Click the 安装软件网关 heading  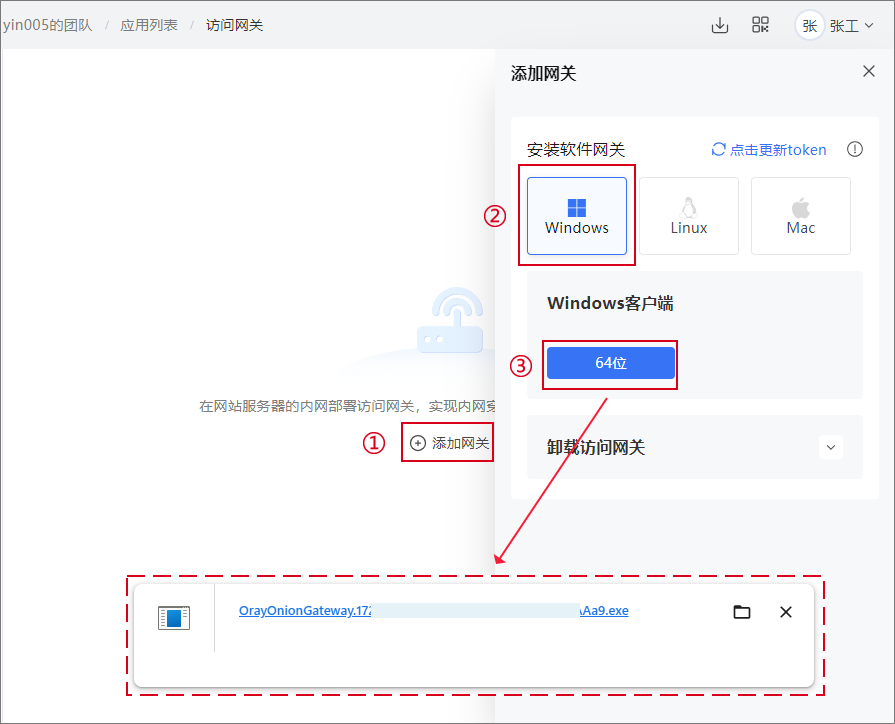pos(575,150)
